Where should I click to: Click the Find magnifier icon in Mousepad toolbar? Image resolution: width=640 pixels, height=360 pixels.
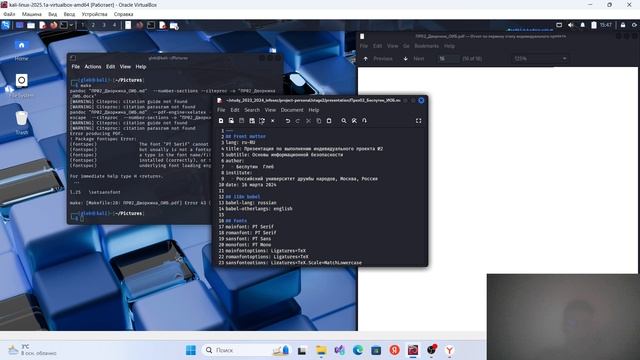[x=344, y=121]
